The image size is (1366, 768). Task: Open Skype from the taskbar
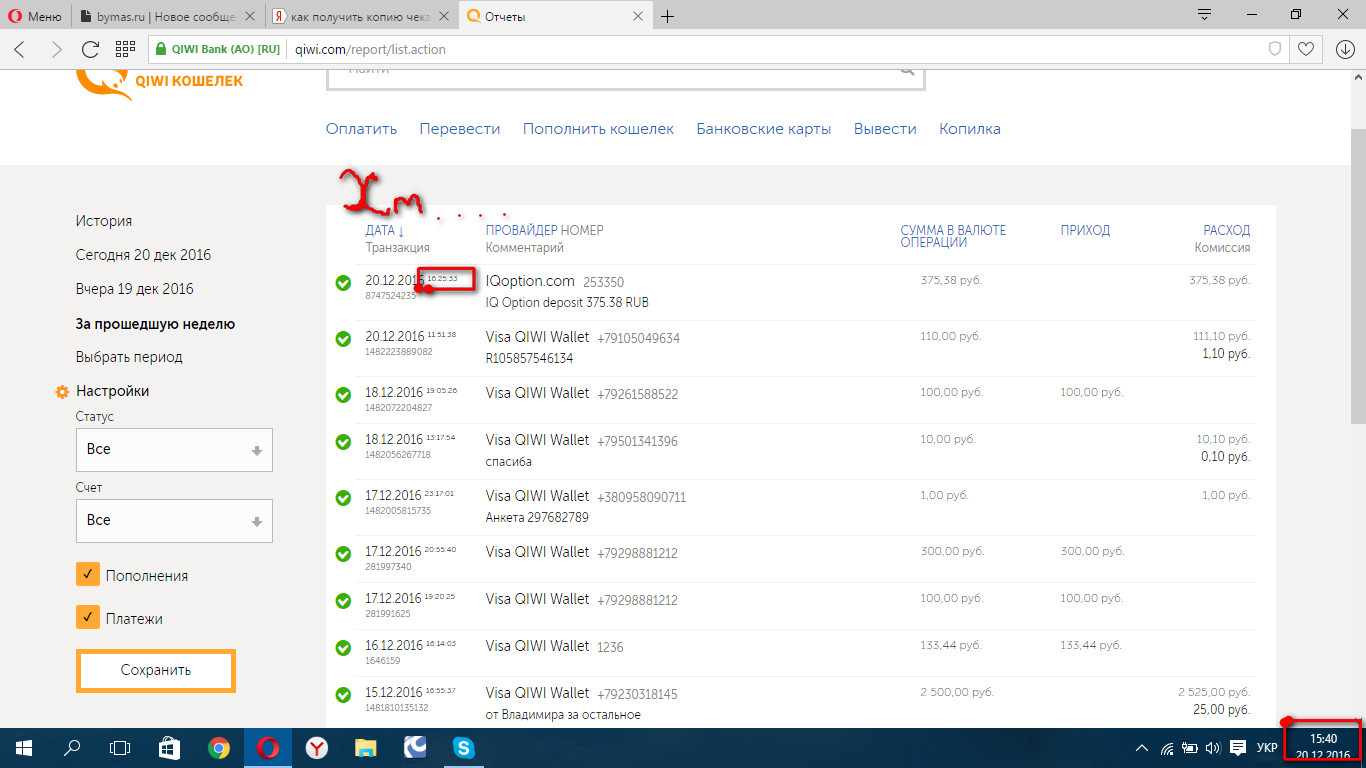point(463,747)
